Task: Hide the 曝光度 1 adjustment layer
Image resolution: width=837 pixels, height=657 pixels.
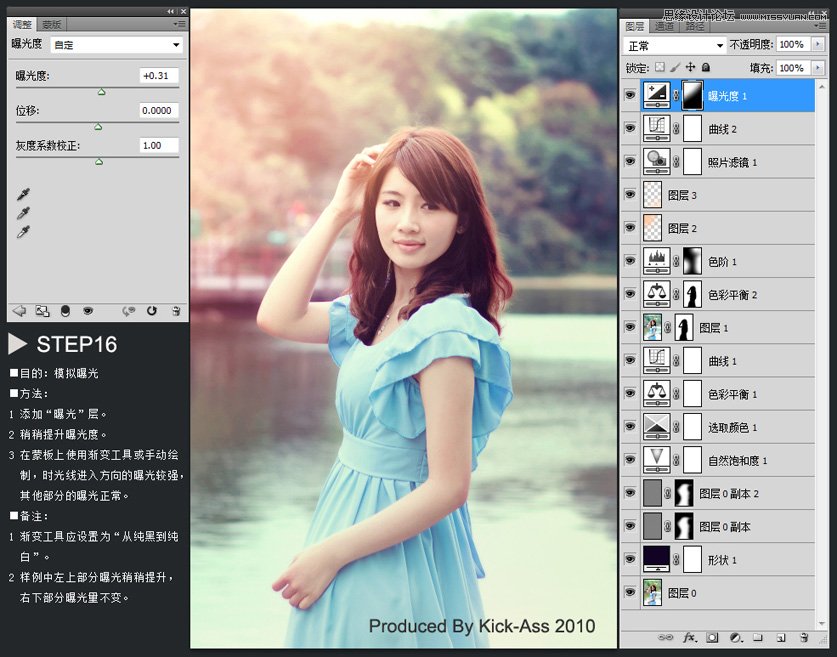Action: coord(631,95)
